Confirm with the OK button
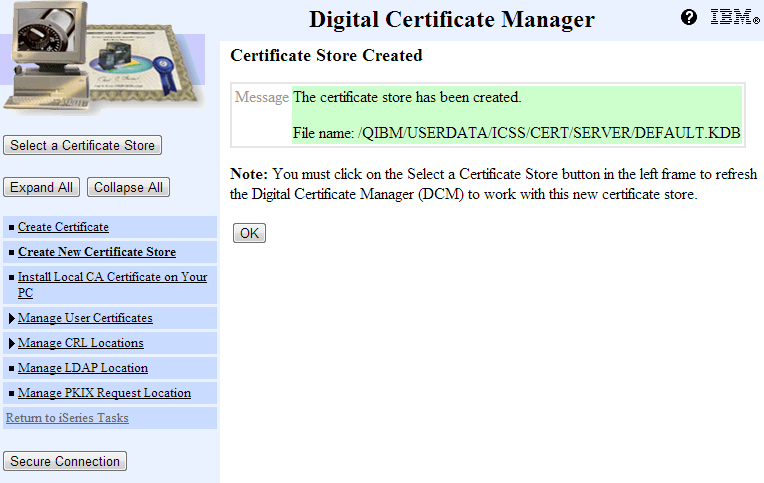The image size is (764, 483). point(249,233)
